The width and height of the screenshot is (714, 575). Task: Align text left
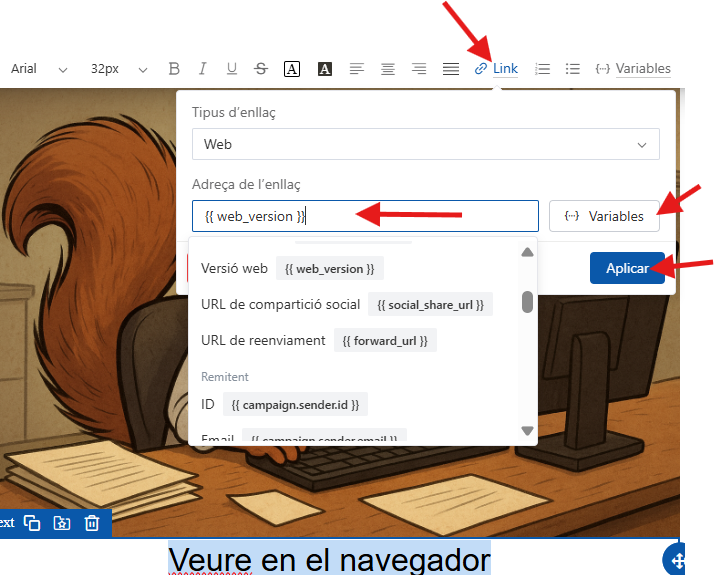click(x=357, y=69)
